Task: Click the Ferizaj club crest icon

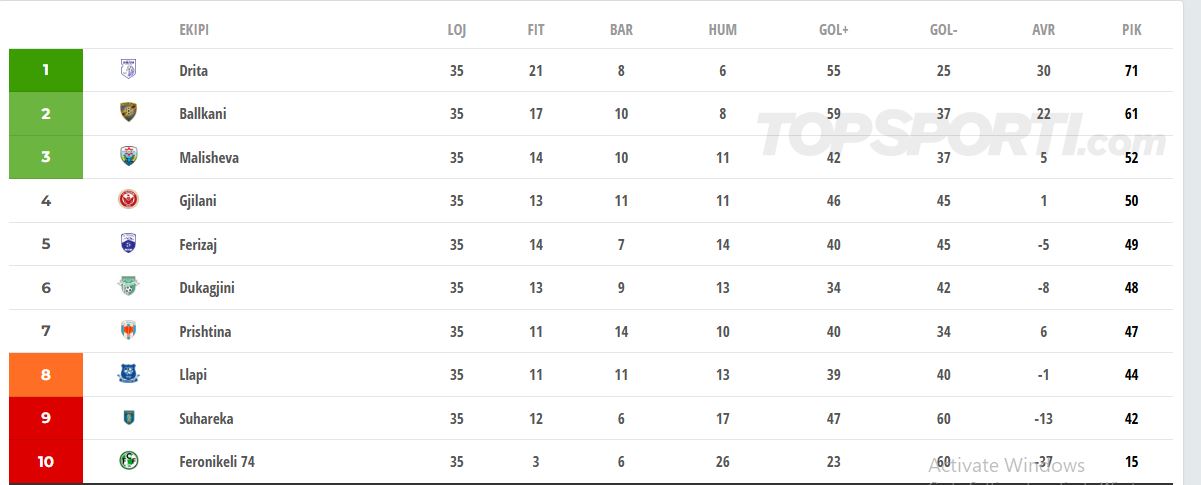Action: 128,244
